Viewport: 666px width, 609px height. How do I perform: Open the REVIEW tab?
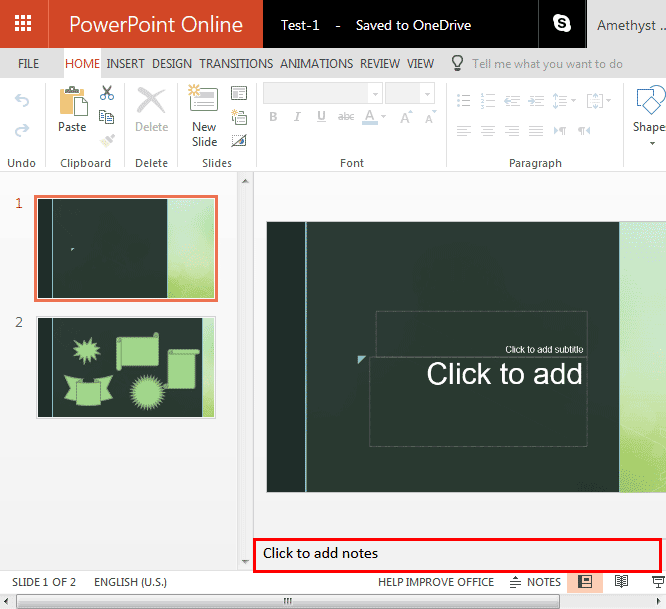point(380,64)
